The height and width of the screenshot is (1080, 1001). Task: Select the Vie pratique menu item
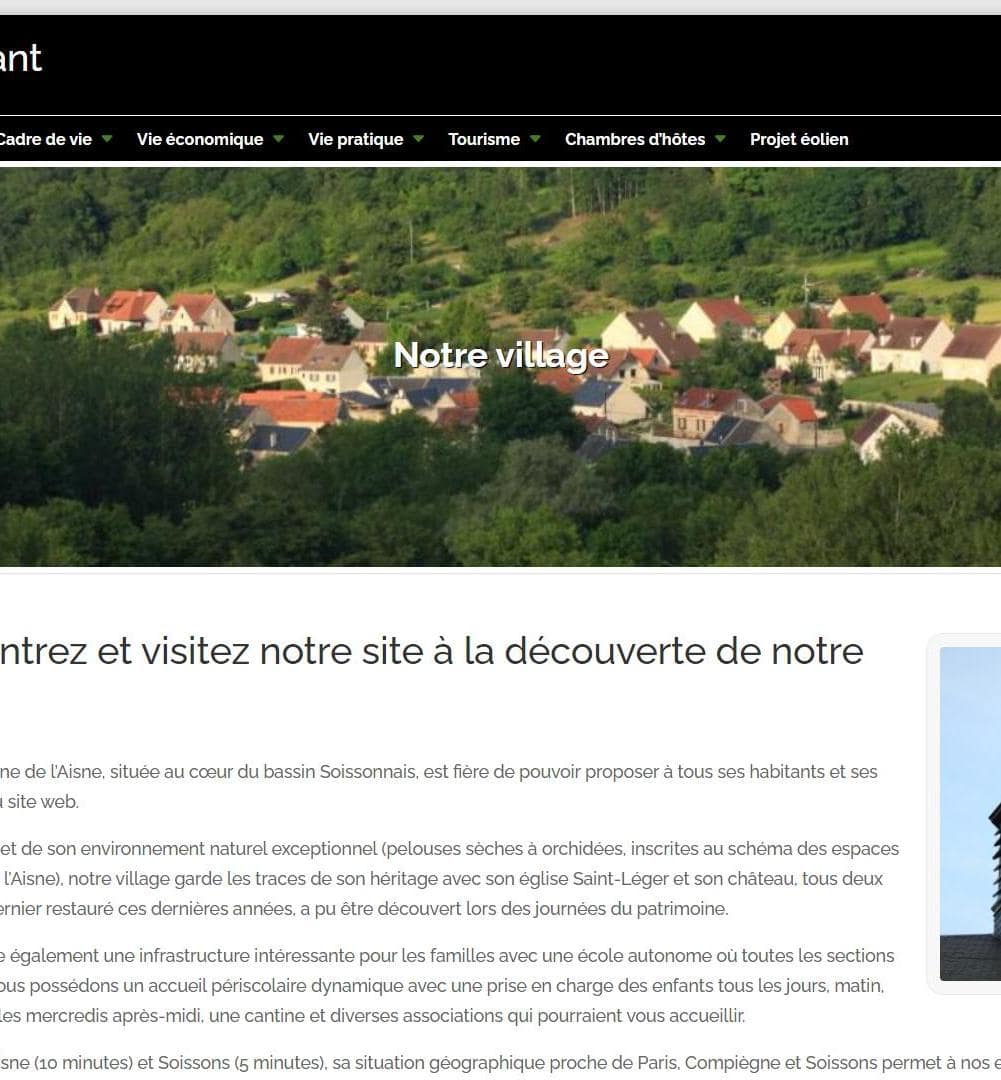[x=355, y=139]
